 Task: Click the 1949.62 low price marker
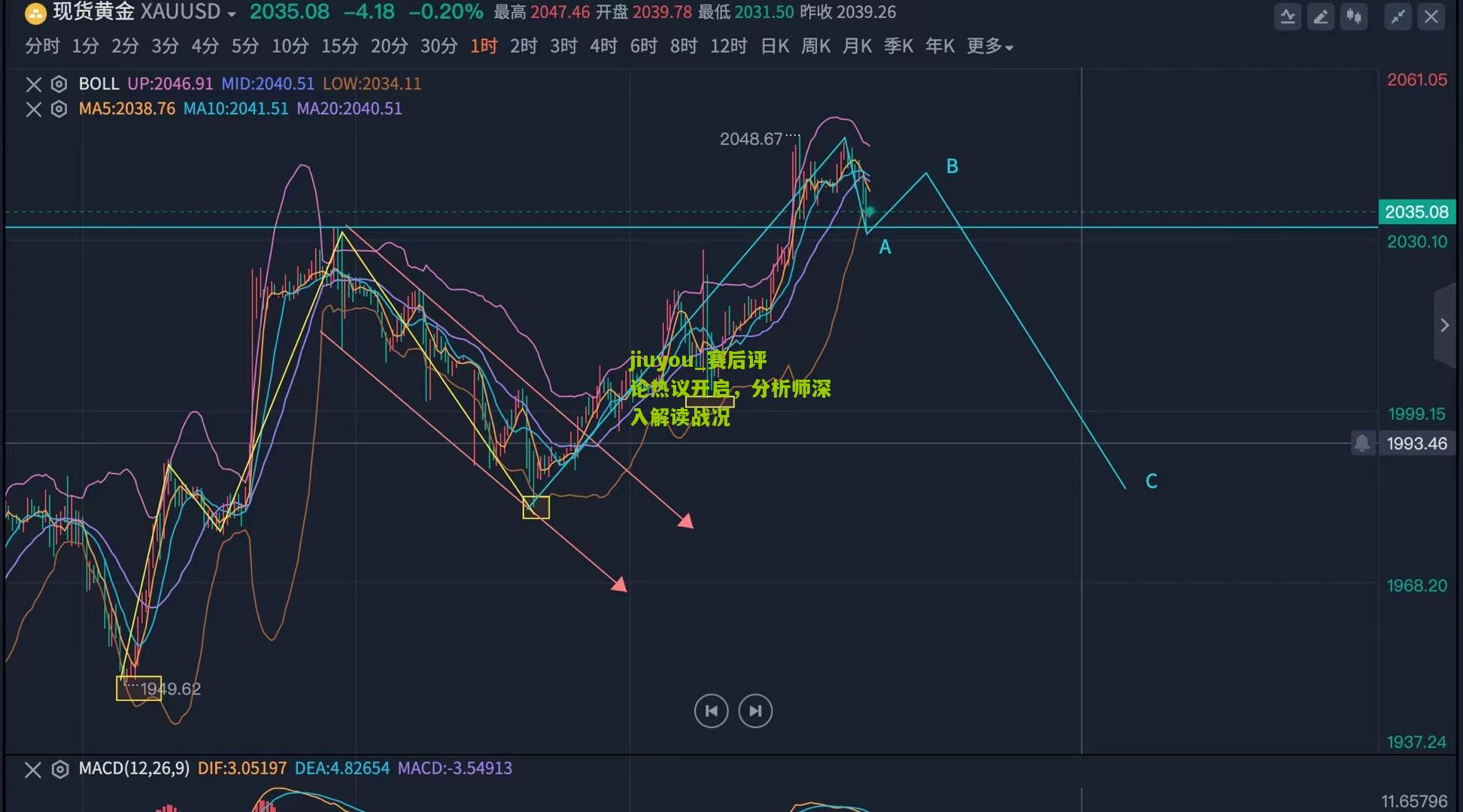point(171,689)
